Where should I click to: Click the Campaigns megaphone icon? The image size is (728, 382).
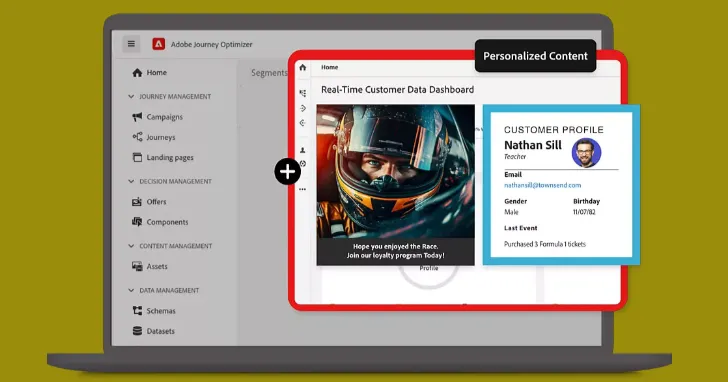[137, 117]
